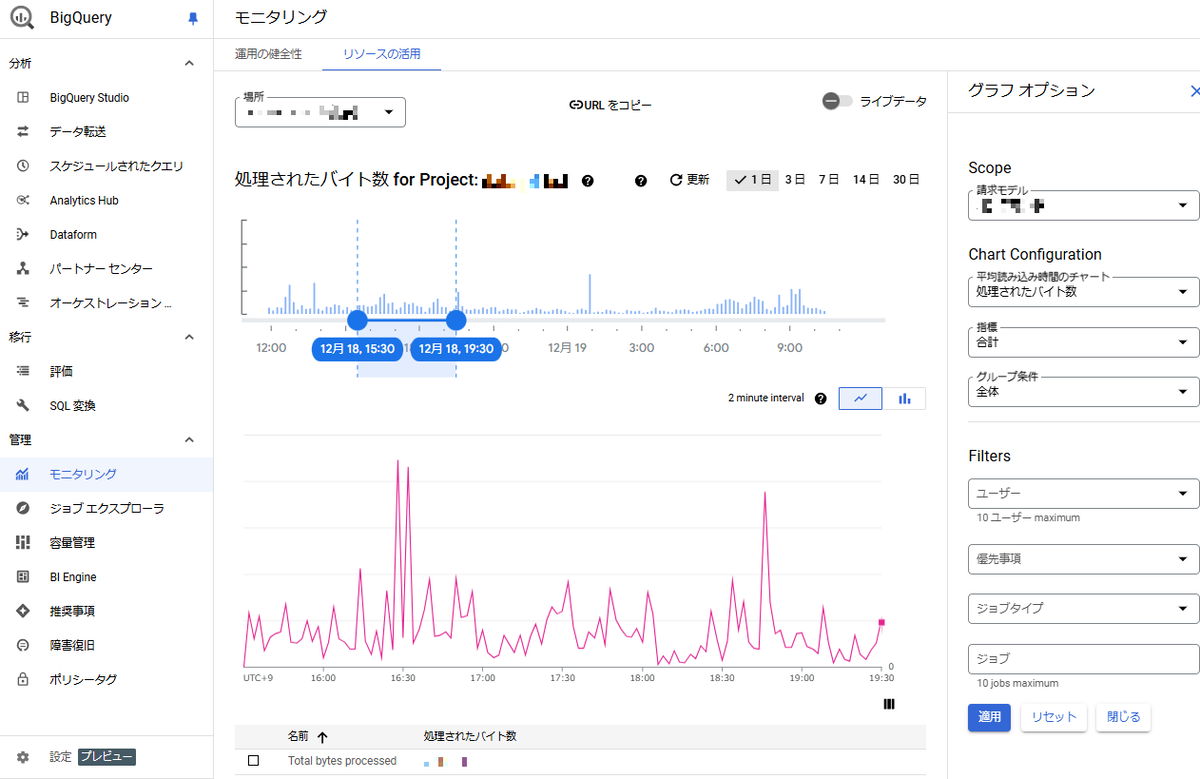Viewport: 1200px width, 779px height.
Task: Switch to line chart view
Action: 861,398
